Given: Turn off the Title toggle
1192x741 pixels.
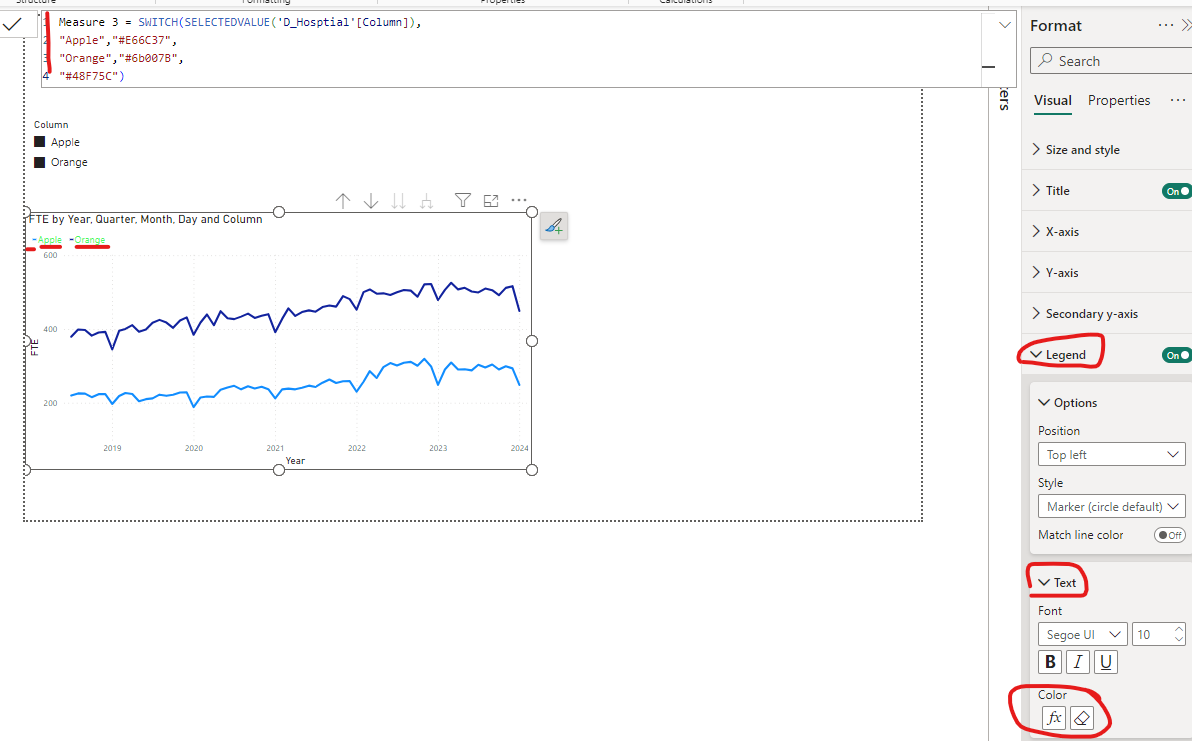Looking at the screenshot, I should point(1177,191).
